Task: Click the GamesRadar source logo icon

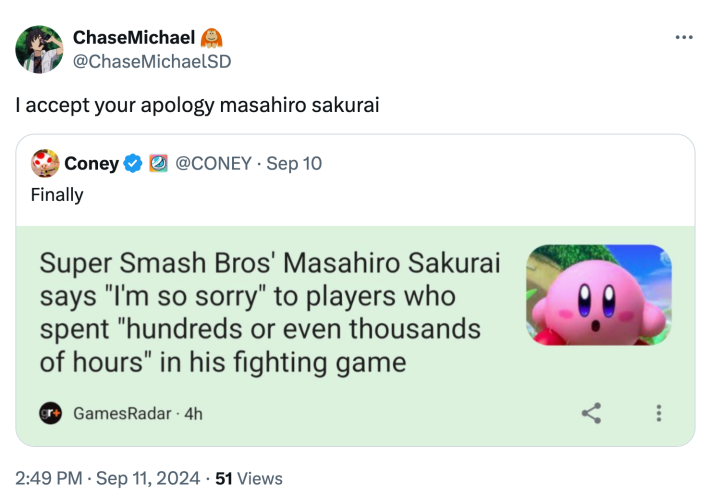Action: click(x=49, y=412)
